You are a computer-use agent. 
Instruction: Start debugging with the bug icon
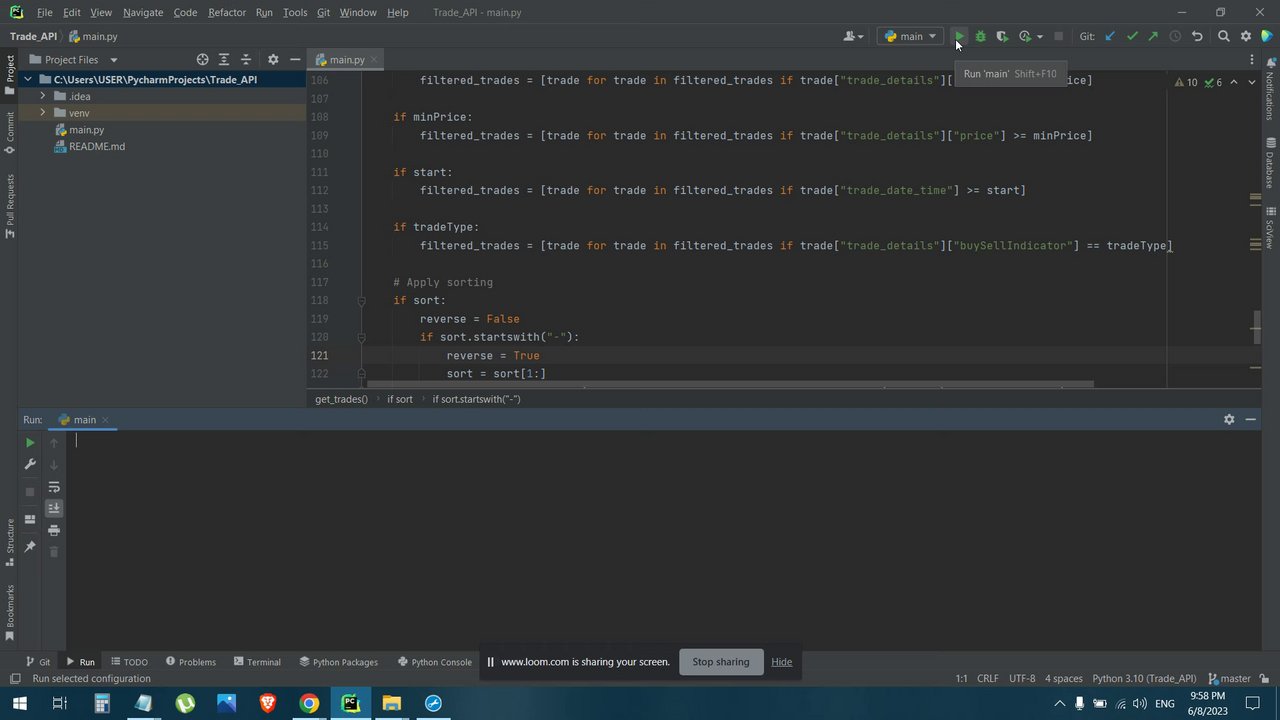click(980, 36)
